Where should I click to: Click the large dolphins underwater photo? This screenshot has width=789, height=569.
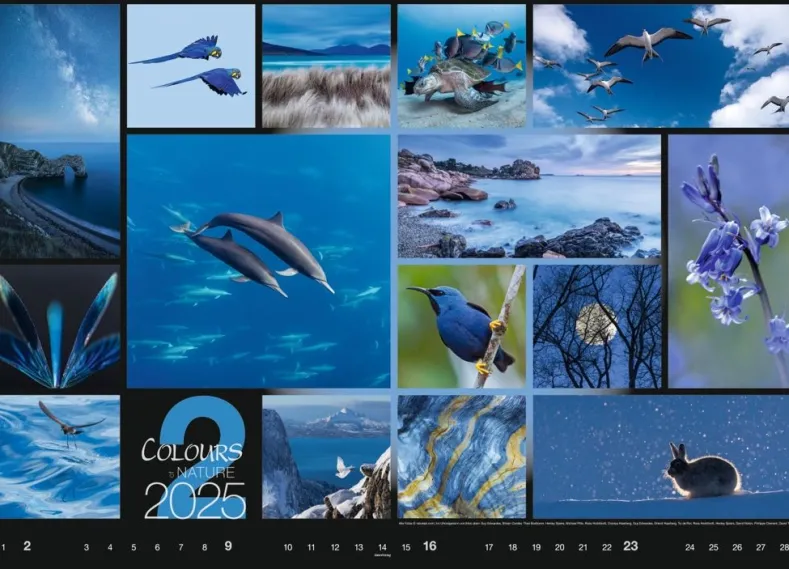[259, 261]
